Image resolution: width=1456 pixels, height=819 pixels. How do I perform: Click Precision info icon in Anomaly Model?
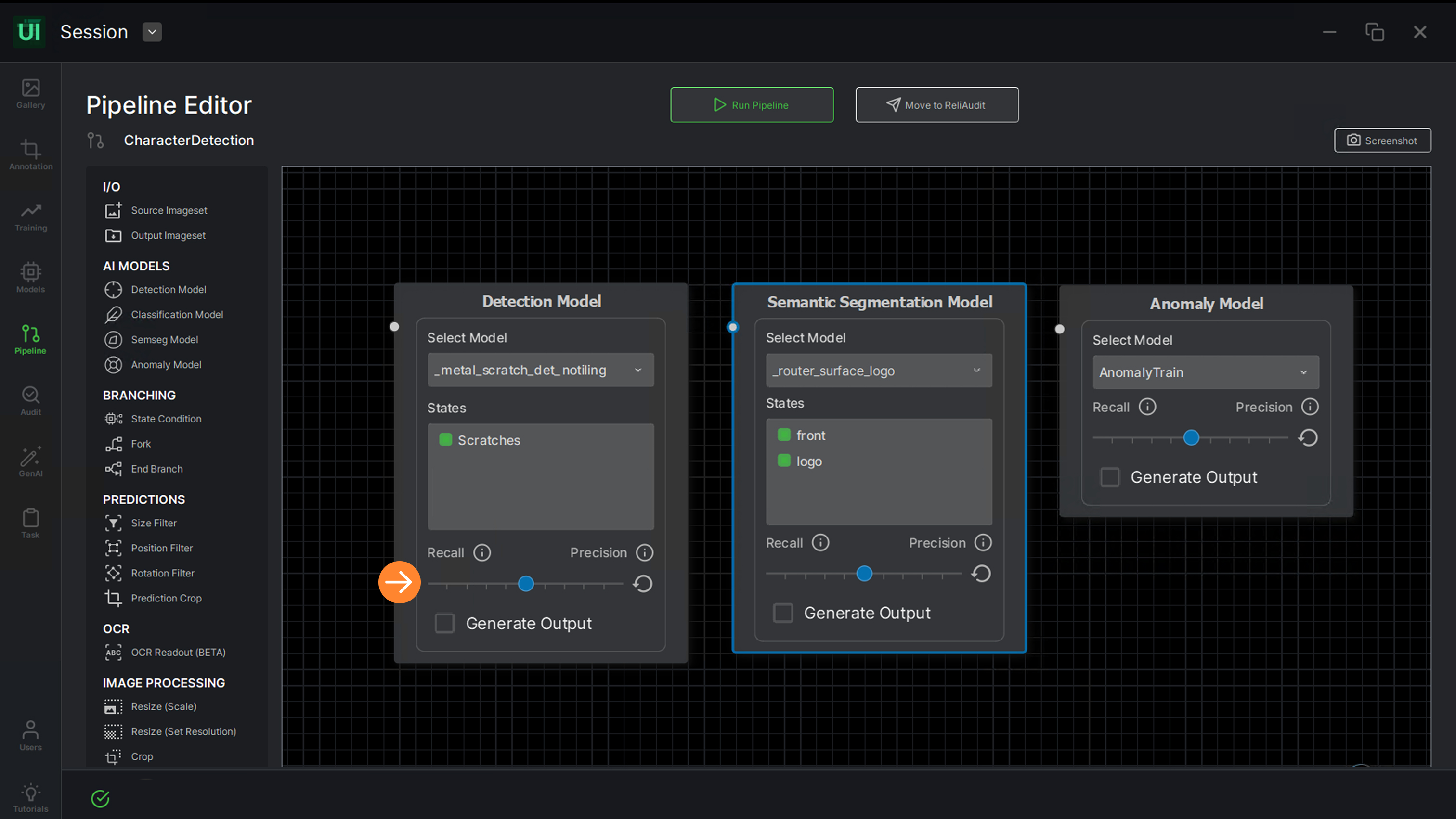1310,407
